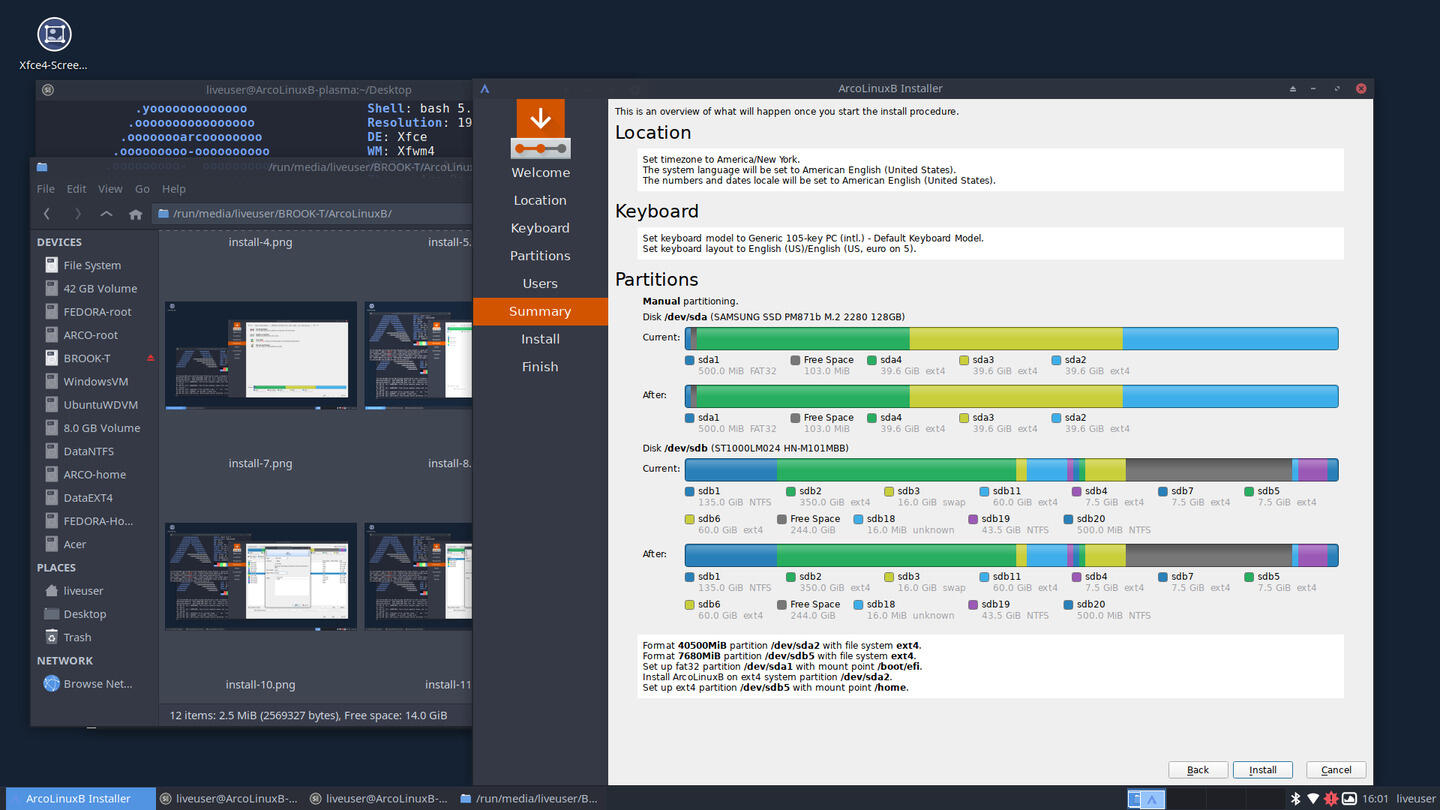The height and width of the screenshot is (810, 1440).
Task: Select the Summary step in installer sidebar
Action: [540, 311]
